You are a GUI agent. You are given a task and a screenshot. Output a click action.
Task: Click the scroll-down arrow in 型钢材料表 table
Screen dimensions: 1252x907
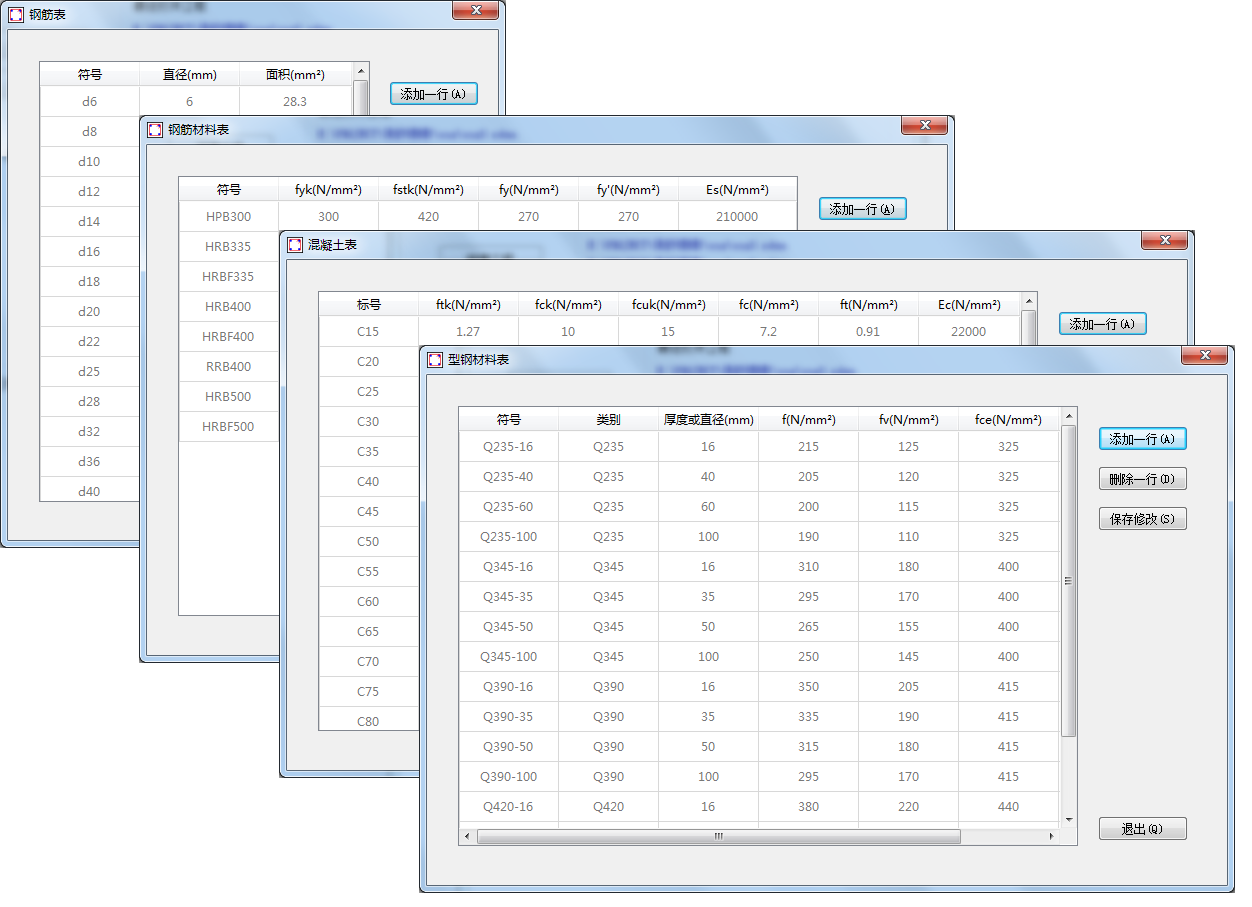[1069, 819]
